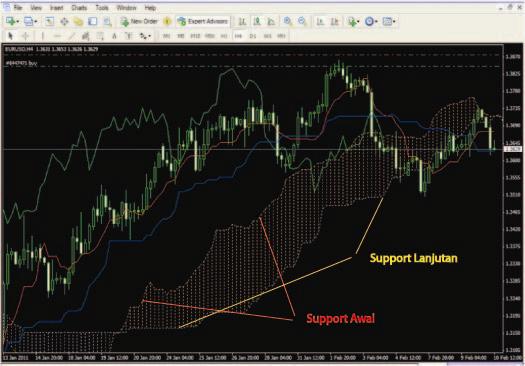Click the New Chart icon
This screenshot has height=366, width=525.
tap(10, 21)
